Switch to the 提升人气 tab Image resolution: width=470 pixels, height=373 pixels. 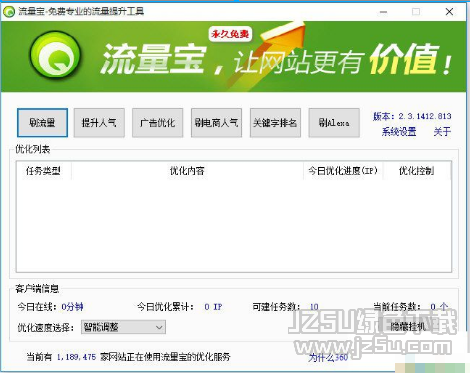click(x=99, y=123)
